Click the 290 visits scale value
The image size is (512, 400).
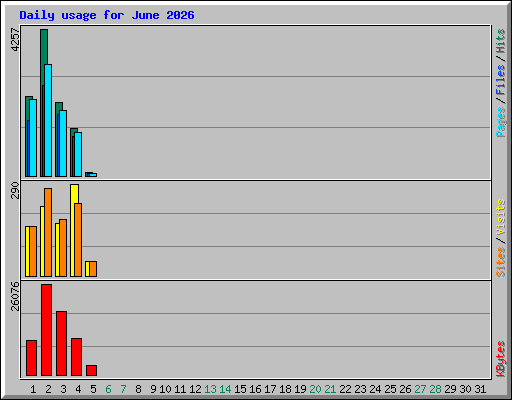point(15,190)
